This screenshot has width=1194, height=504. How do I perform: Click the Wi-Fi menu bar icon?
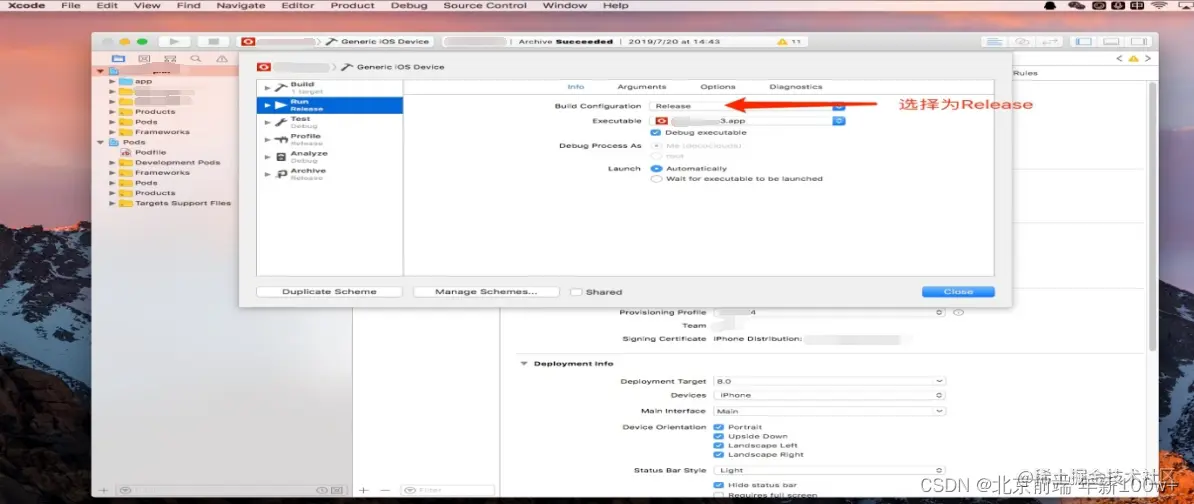coord(1159,5)
